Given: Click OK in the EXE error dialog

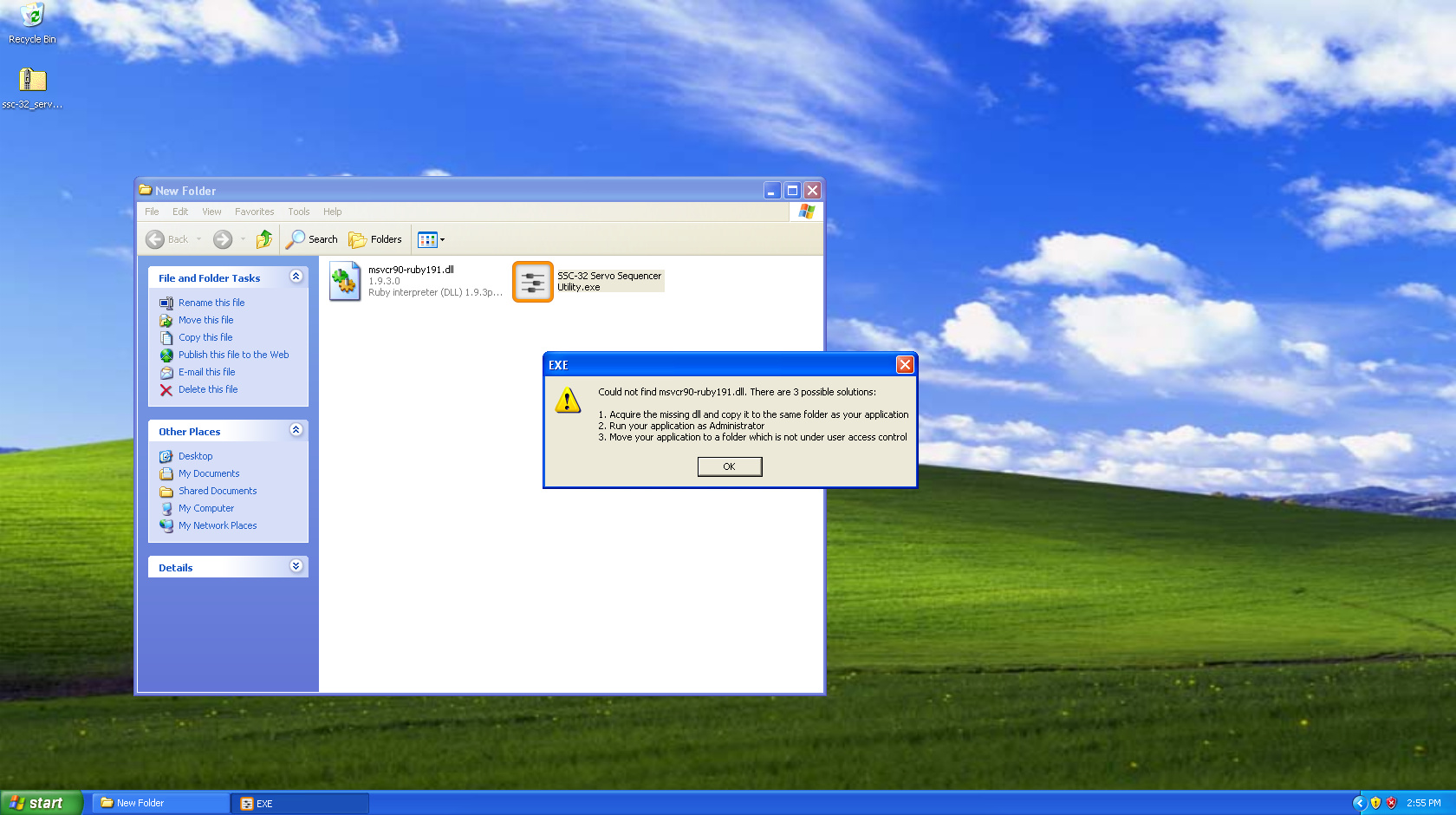Looking at the screenshot, I should point(730,466).
